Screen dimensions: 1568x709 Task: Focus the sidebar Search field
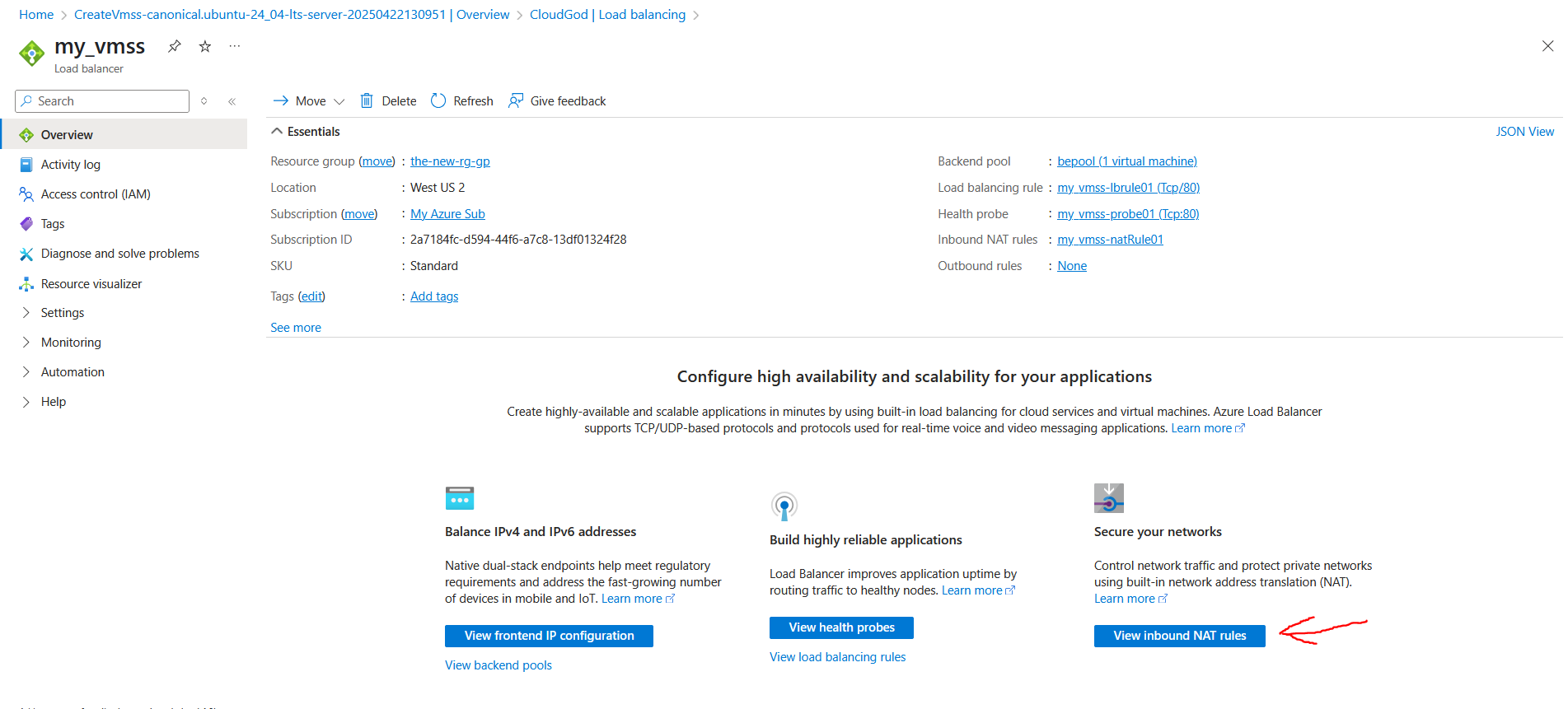102,101
